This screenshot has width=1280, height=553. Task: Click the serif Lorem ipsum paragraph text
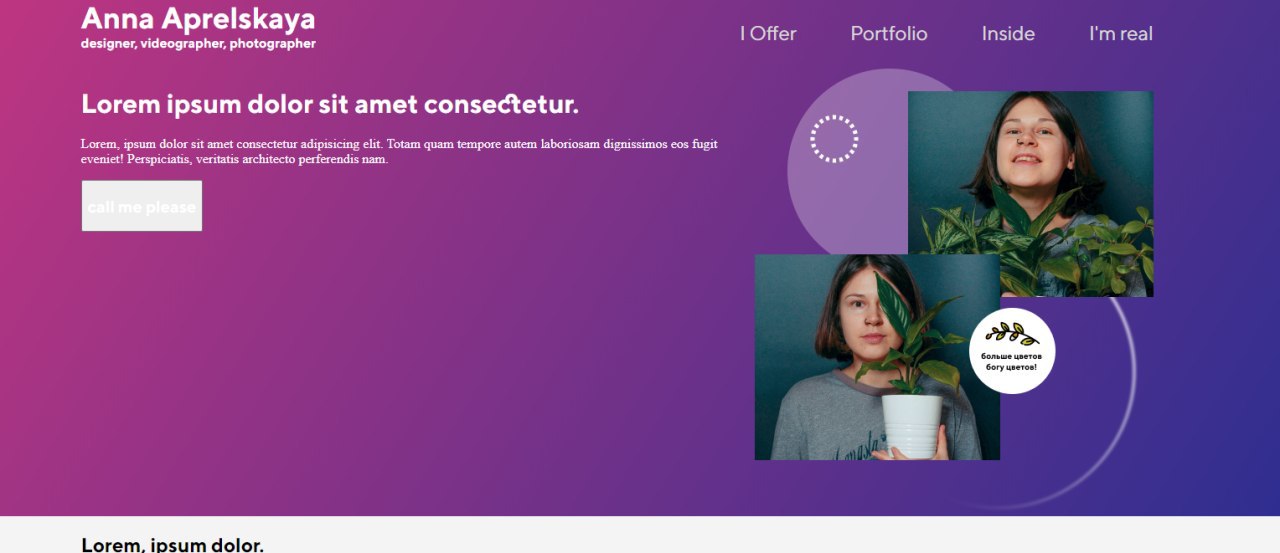pos(399,152)
